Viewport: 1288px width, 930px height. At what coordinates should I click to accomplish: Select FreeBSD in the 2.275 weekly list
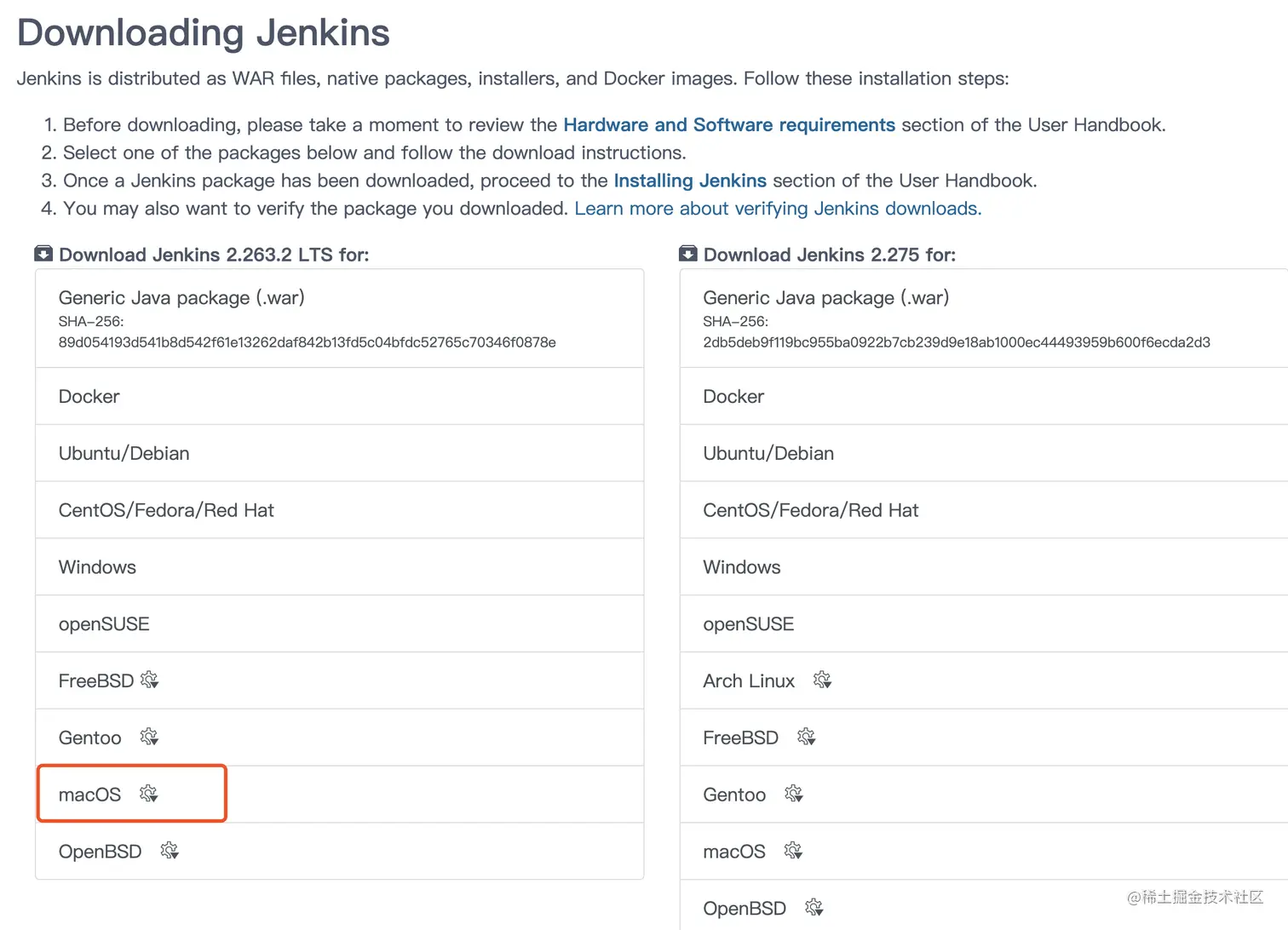(x=984, y=738)
